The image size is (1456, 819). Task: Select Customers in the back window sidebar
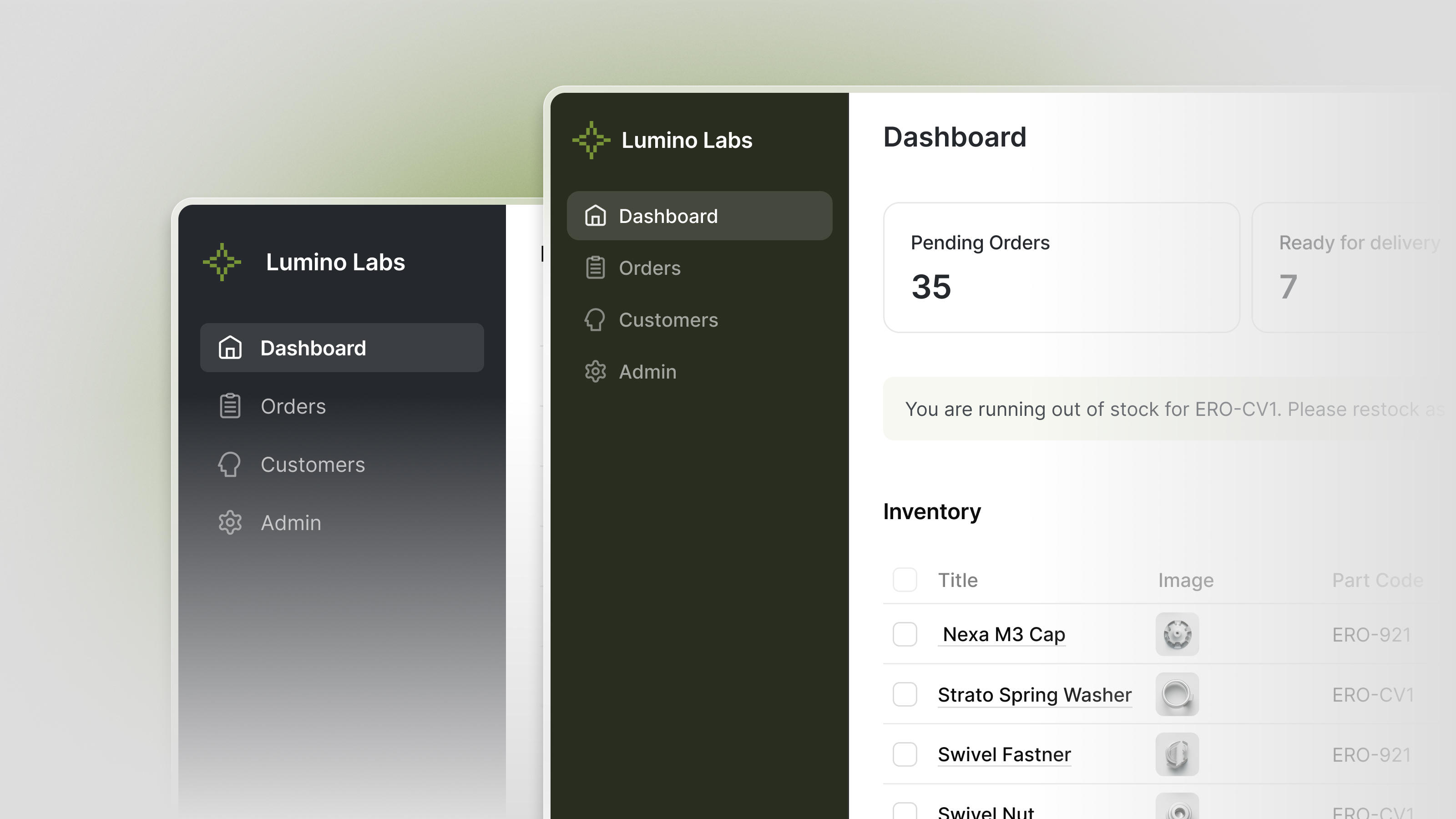[x=342, y=464]
